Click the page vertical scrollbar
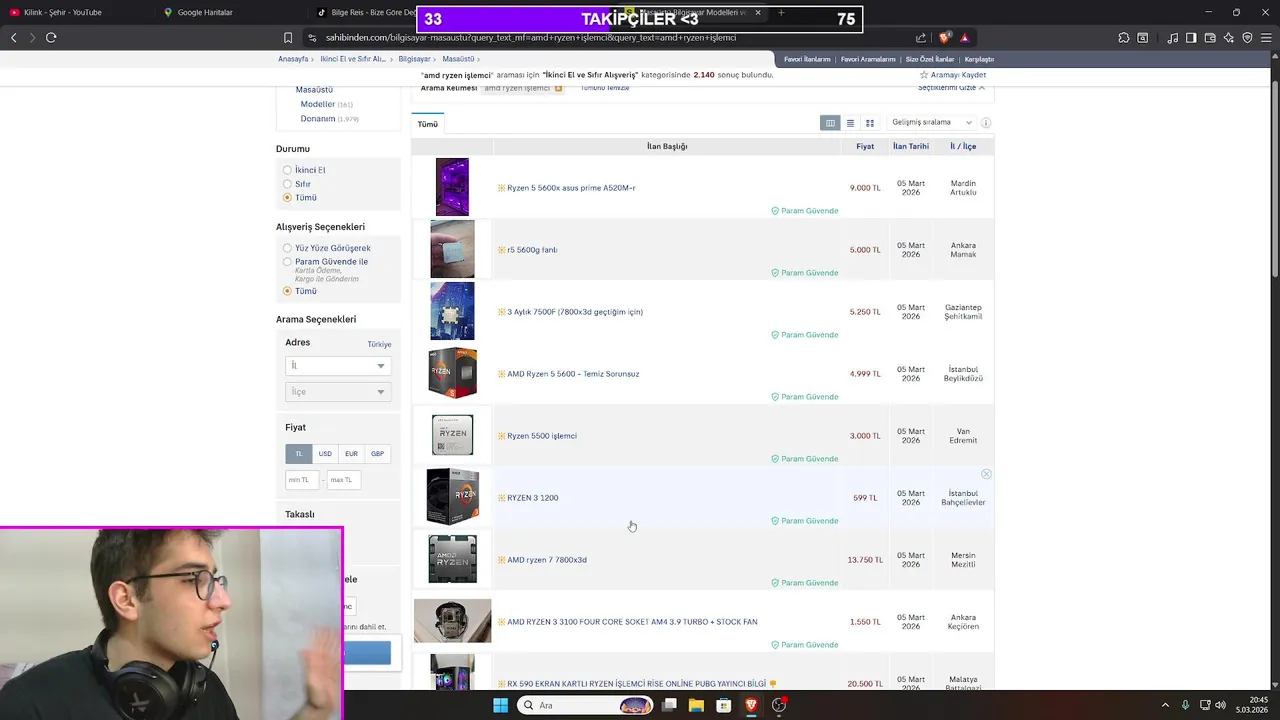The image size is (1280, 720). pos(1274,180)
